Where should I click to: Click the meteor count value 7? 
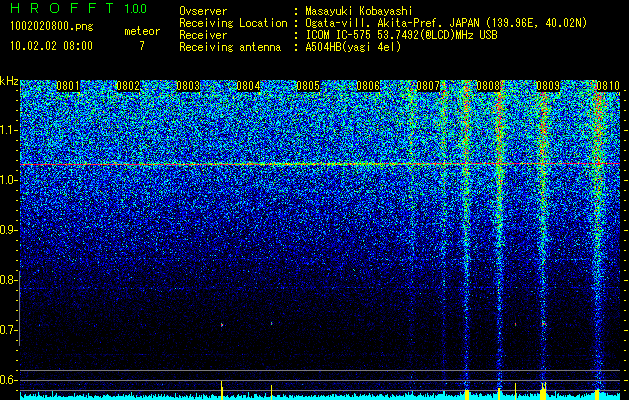click(142, 46)
